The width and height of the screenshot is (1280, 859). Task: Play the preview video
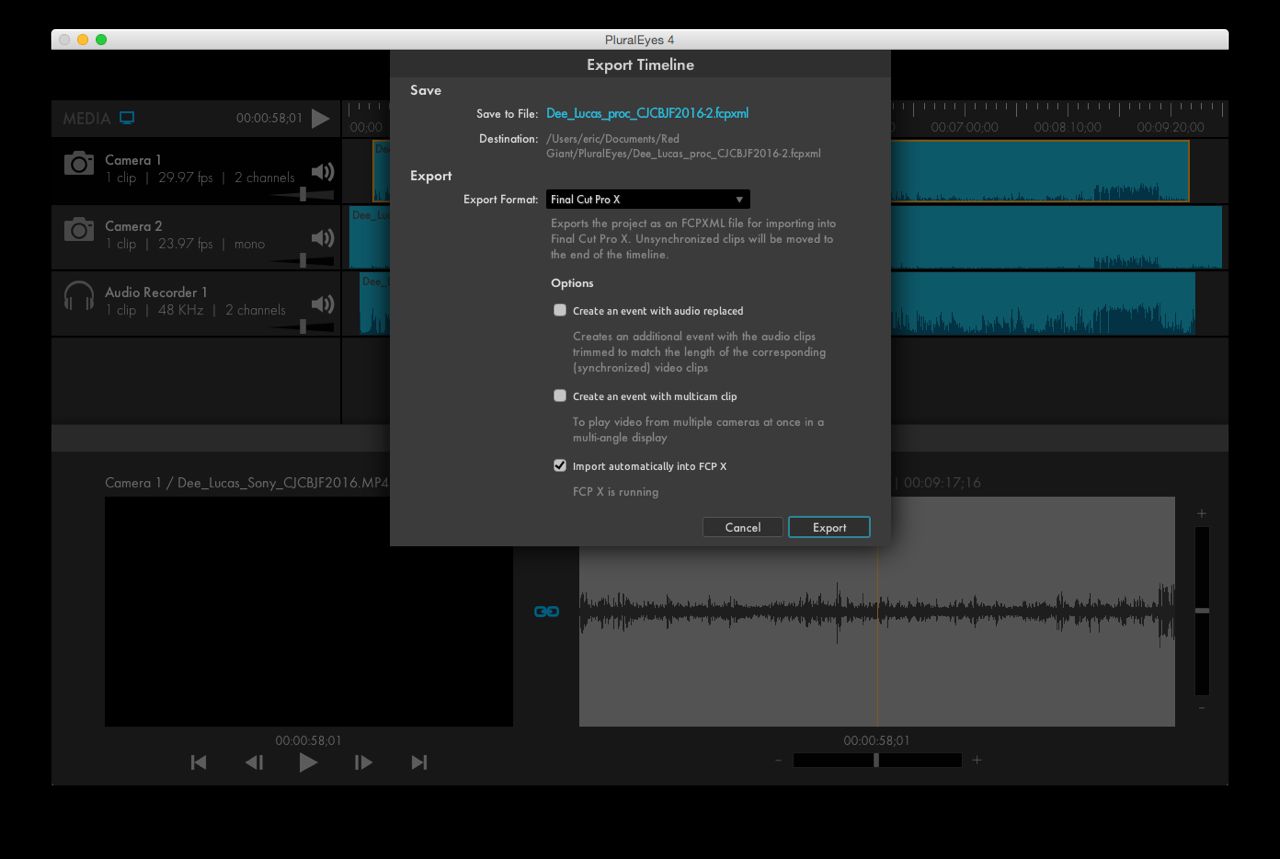(308, 762)
